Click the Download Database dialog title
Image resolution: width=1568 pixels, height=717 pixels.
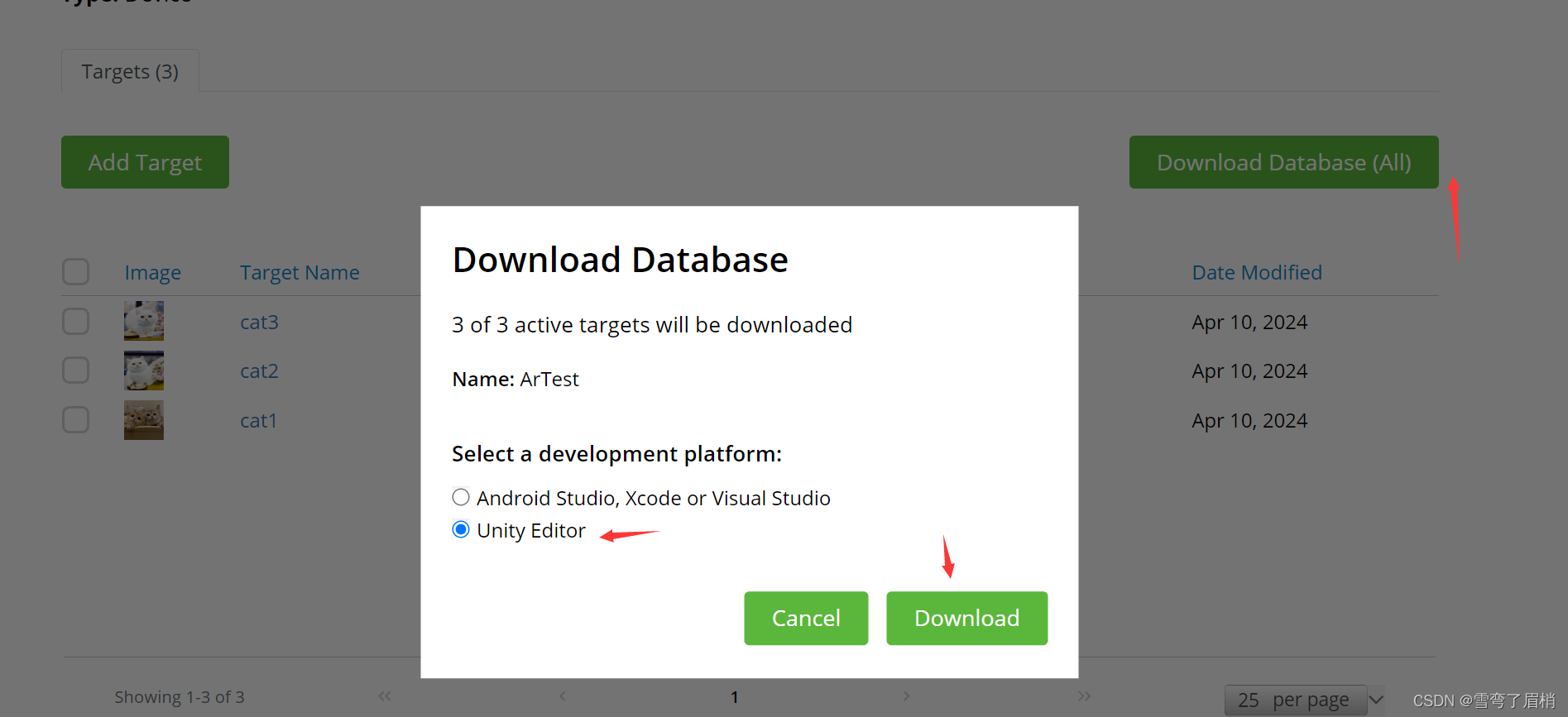click(x=621, y=260)
